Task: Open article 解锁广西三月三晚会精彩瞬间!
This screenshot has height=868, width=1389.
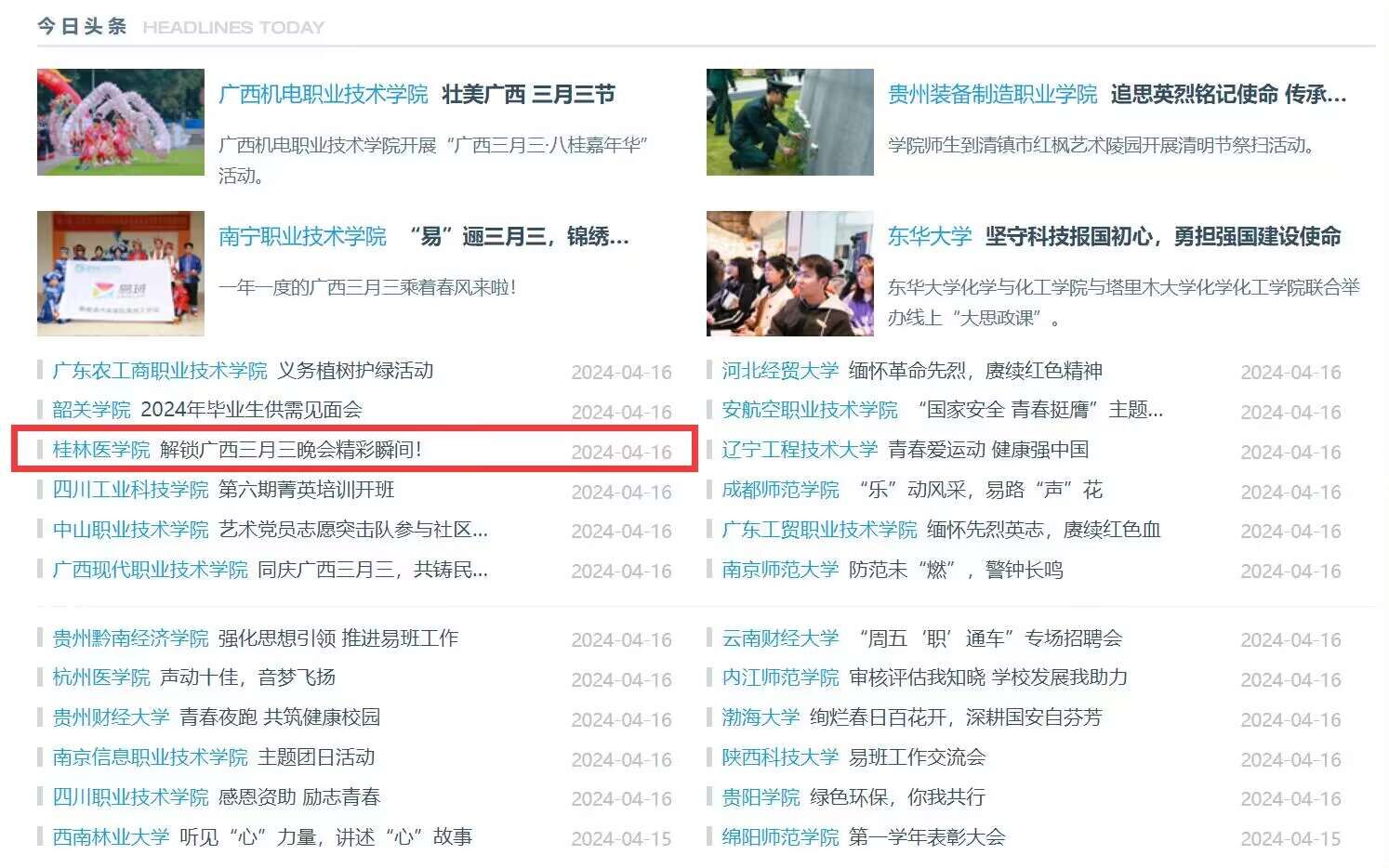Action: coord(290,451)
